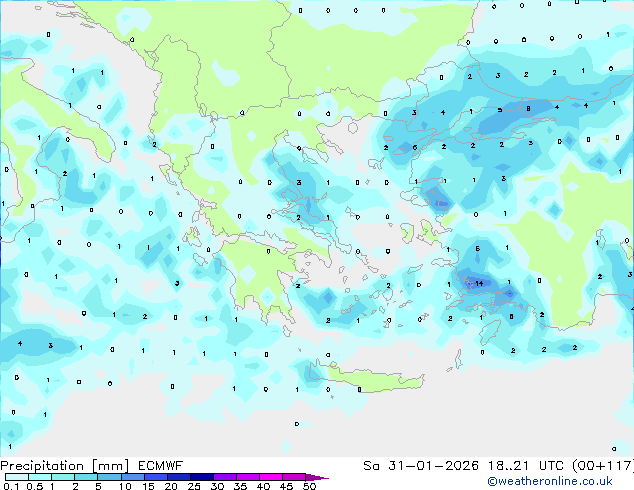Image resolution: width=634 pixels, height=490 pixels.
Task: Select purple swatch between 30 and 35
Action: pos(225,477)
